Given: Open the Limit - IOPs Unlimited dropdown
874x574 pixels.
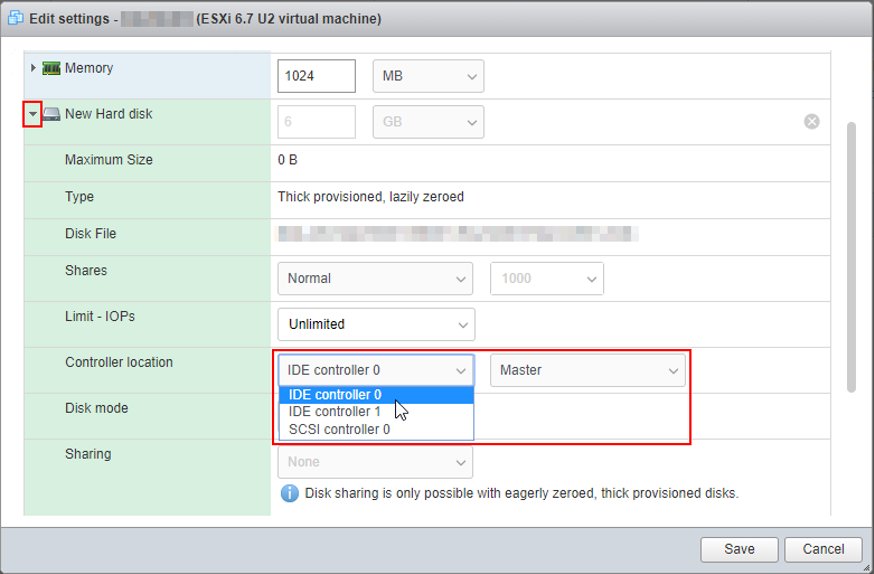Looking at the screenshot, I should pyautogui.click(x=376, y=324).
